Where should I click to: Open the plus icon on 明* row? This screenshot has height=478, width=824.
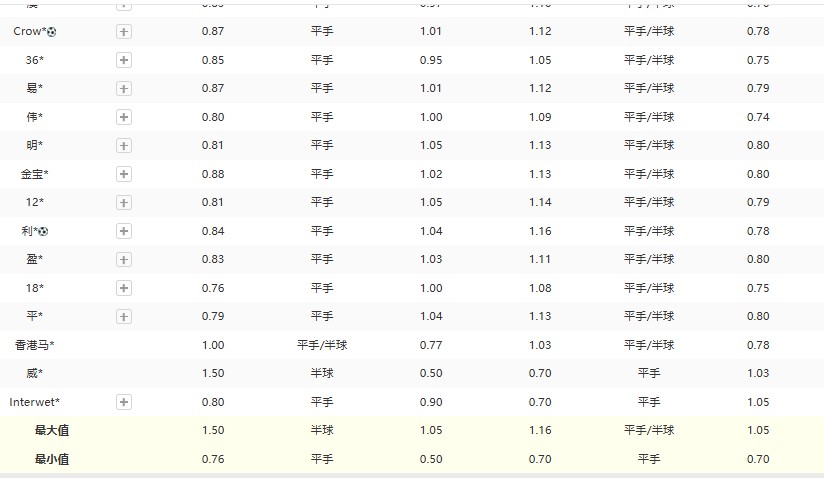pyautogui.click(x=124, y=146)
